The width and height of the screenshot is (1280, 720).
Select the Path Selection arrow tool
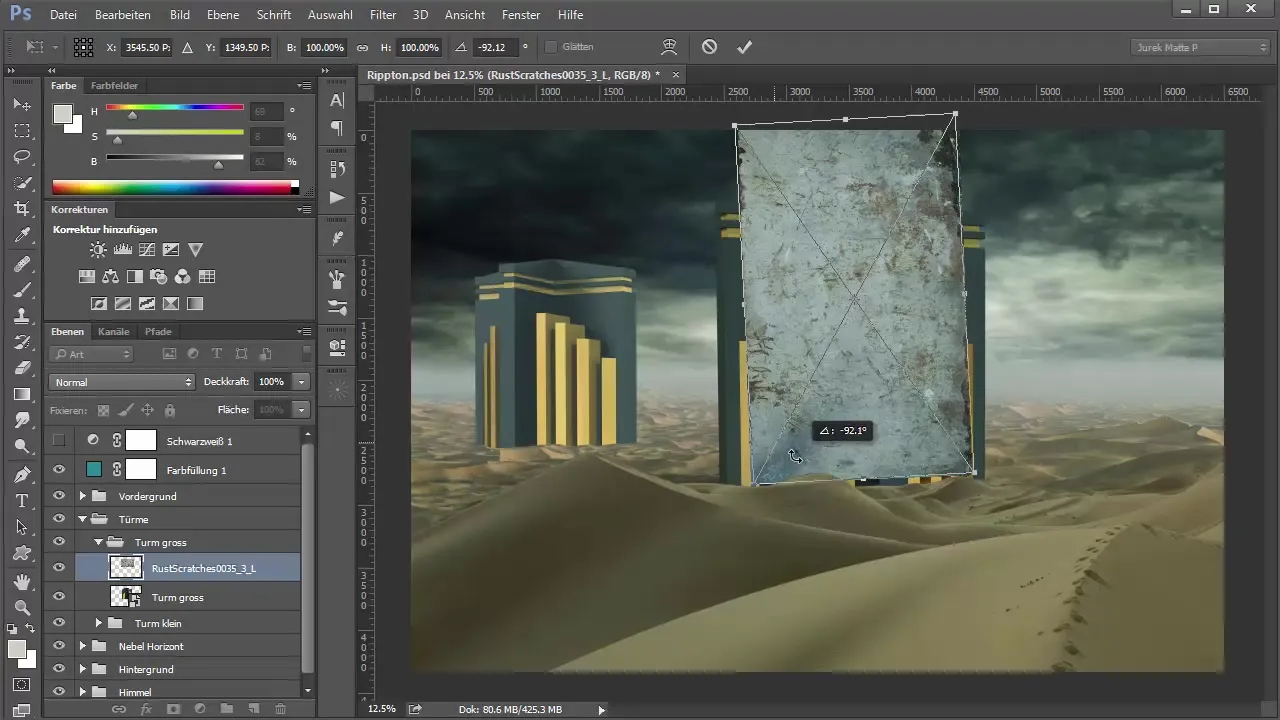coord(22,526)
